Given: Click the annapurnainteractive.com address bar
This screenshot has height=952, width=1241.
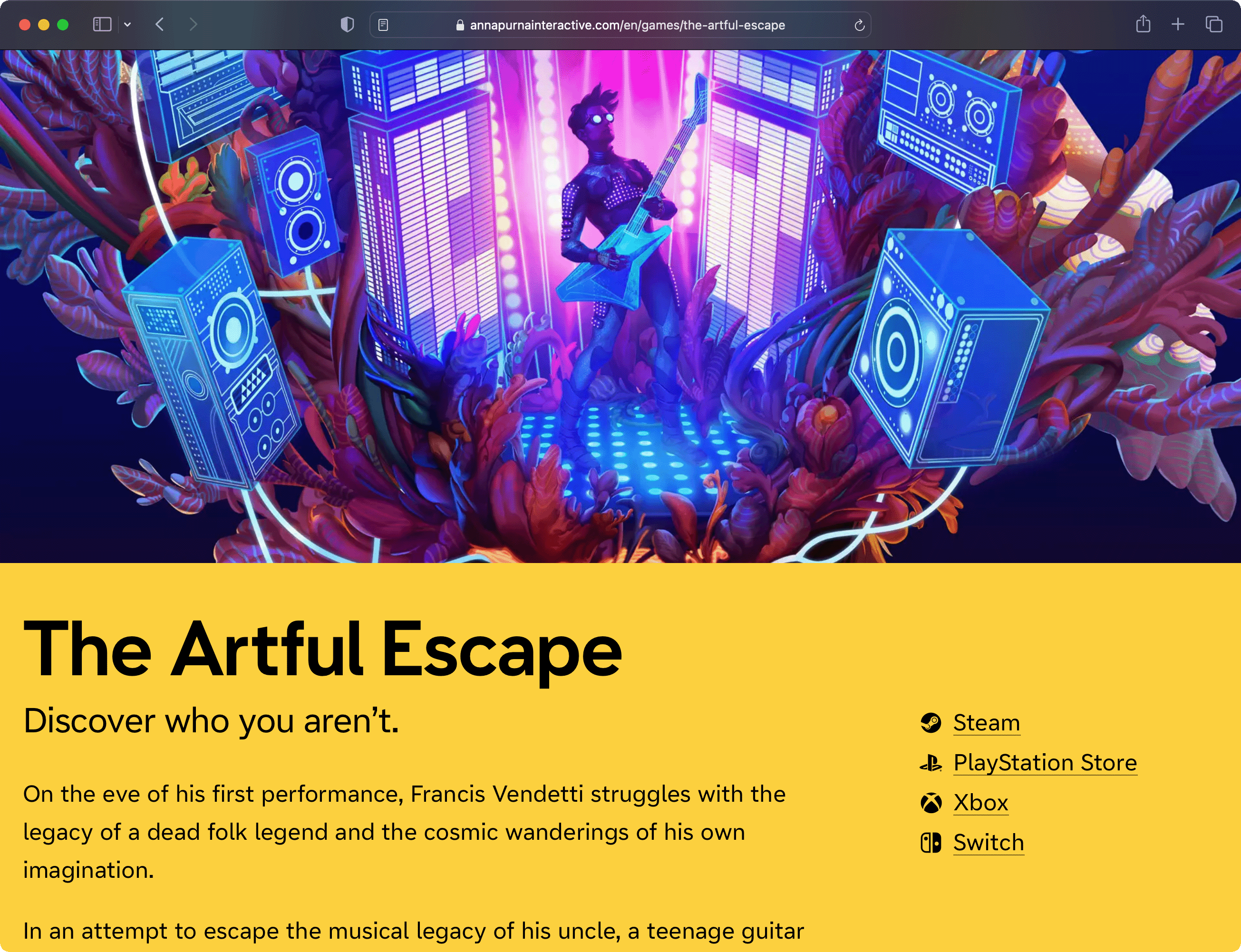Looking at the screenshot, I should coord(620,25).
